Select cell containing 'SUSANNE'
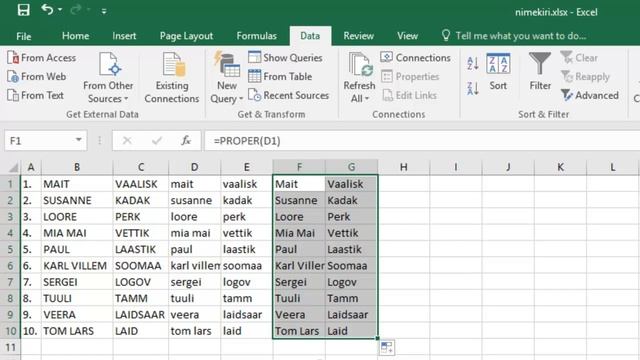 pos(77,200)
